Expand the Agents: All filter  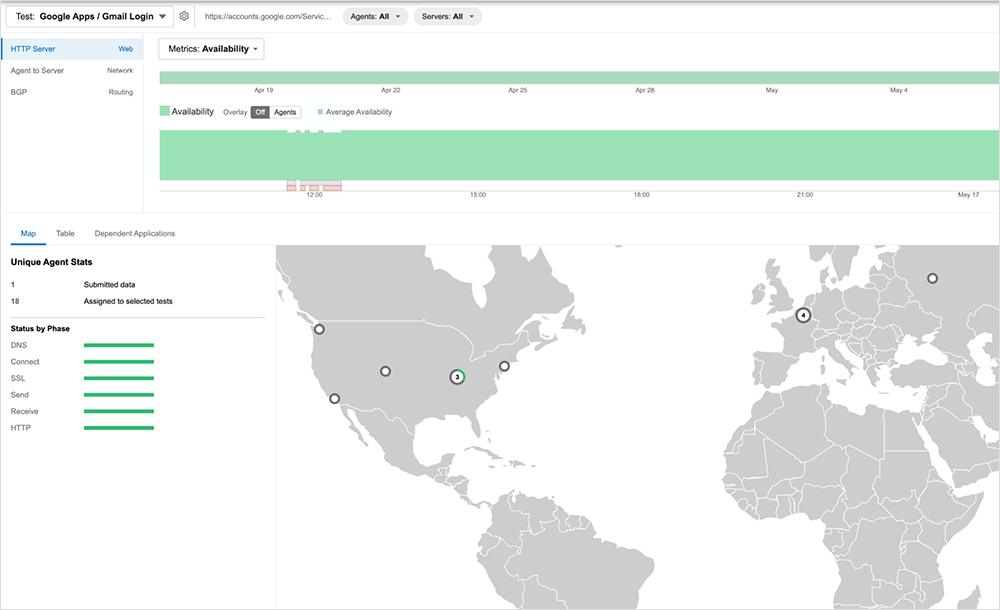pyautogui.click(x=375, y=16)
